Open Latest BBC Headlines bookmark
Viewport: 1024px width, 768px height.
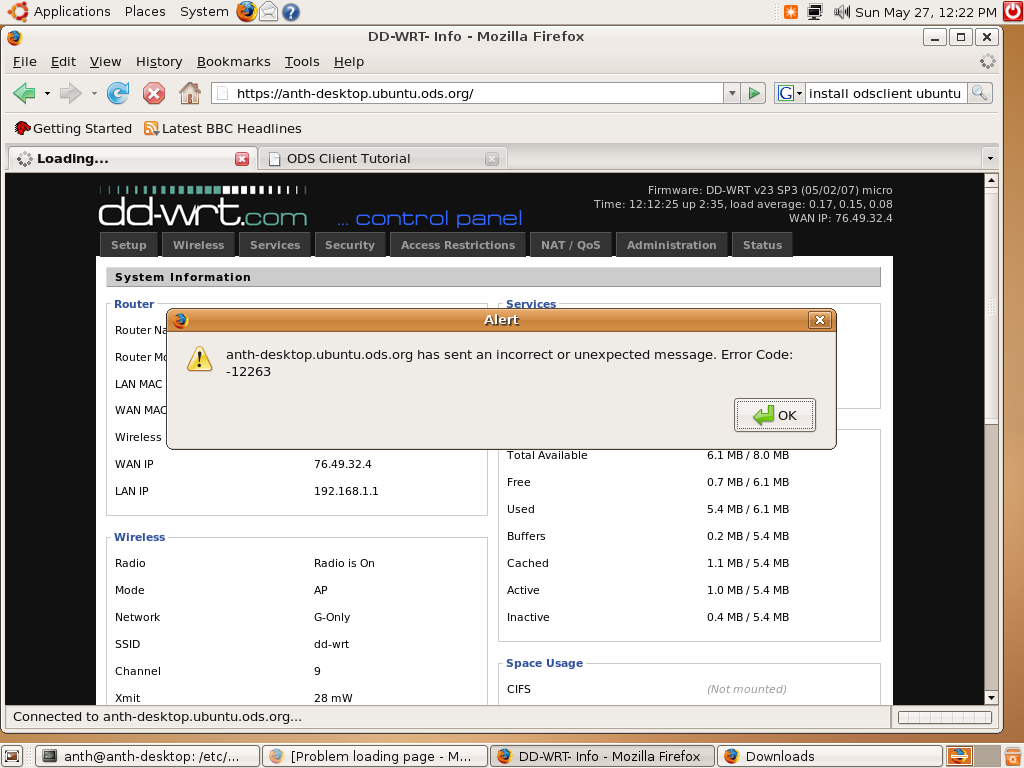(x=223, y=129)
